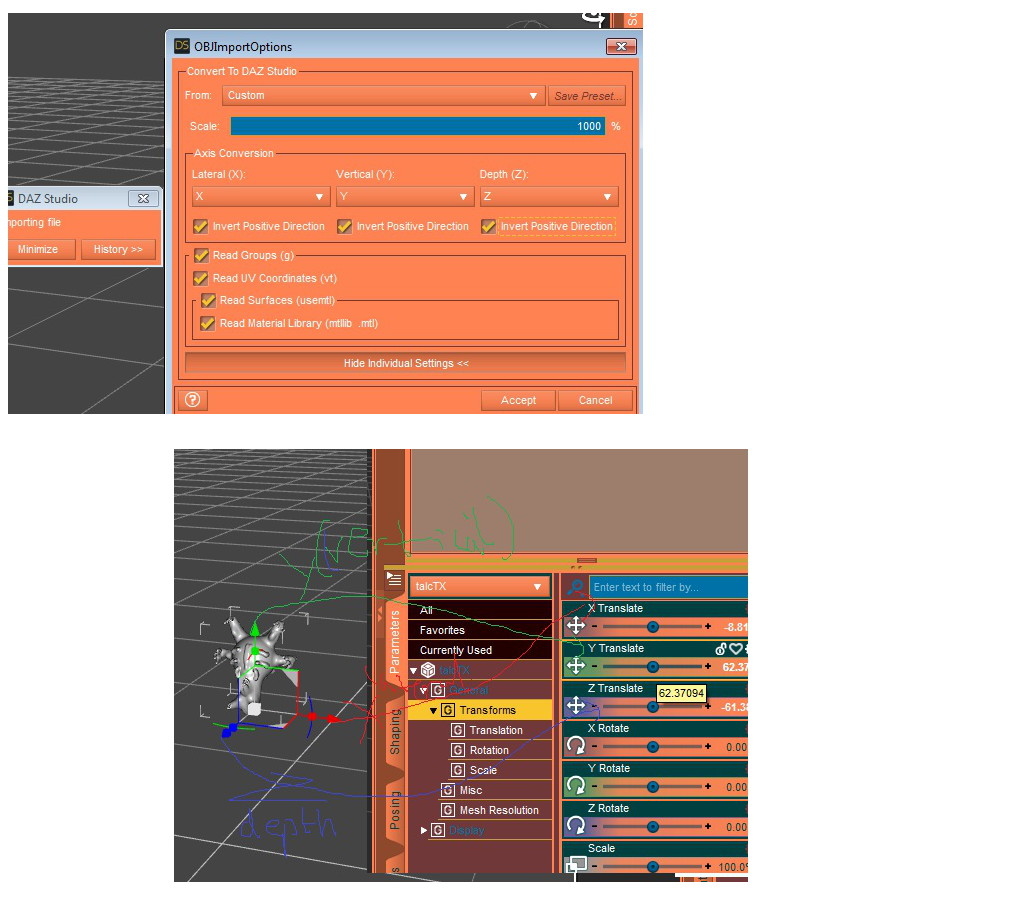The image size is (1016, 917).
Task: Disable Read Material Library checkbox
Action: point(208,323)
